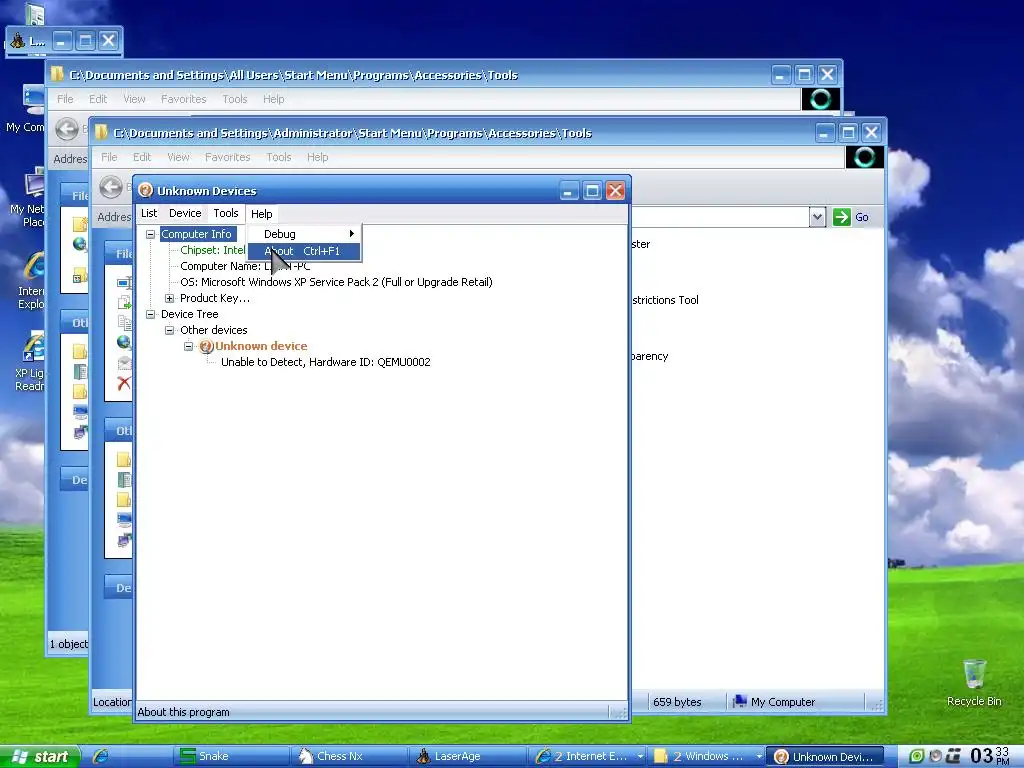Click folder icon in All Users window title bar
This screenshot has width=1024, height=768.
(x=57, y=74)
